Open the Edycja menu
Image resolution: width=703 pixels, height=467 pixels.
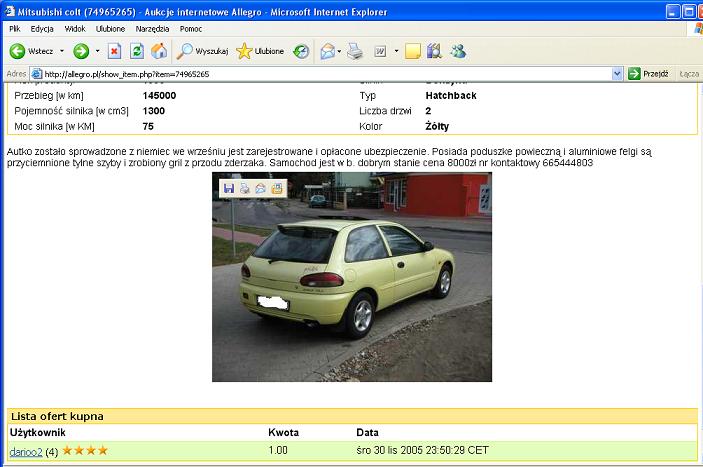[42, 29]
